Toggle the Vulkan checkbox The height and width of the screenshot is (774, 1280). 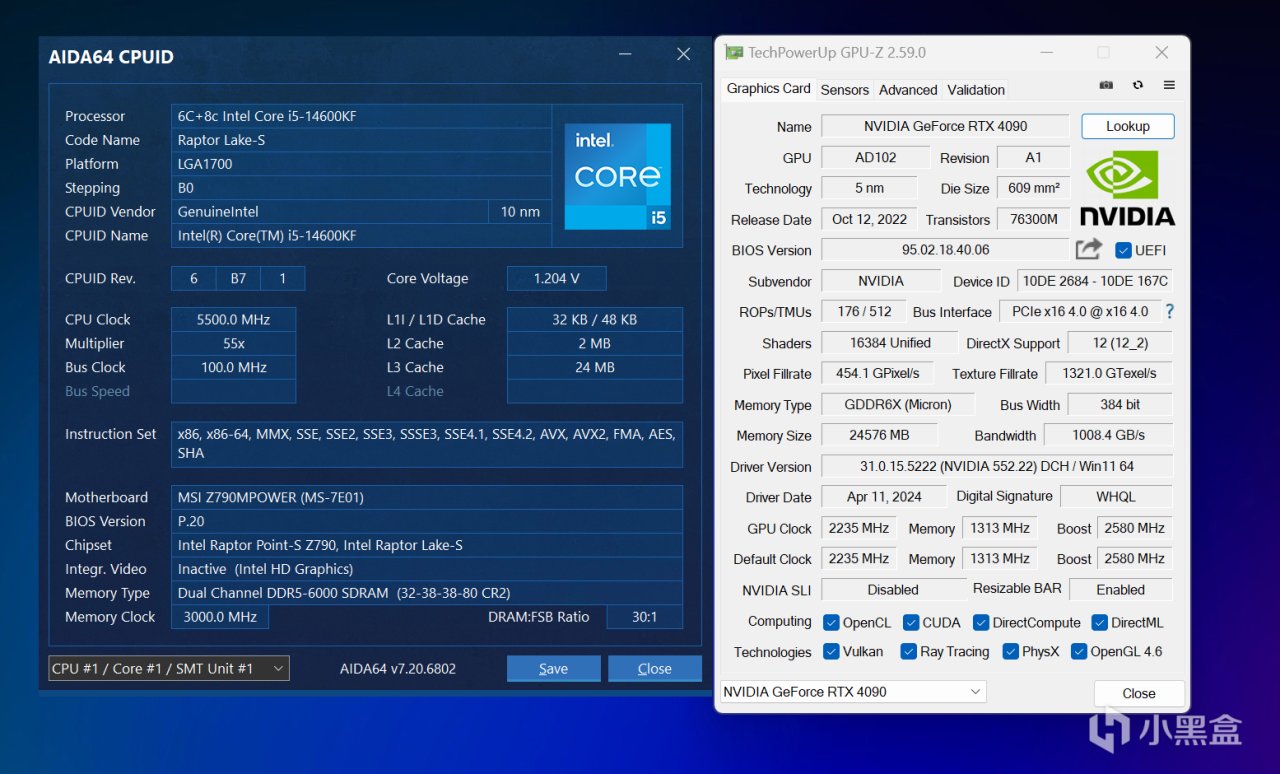[x=831, y=651]
